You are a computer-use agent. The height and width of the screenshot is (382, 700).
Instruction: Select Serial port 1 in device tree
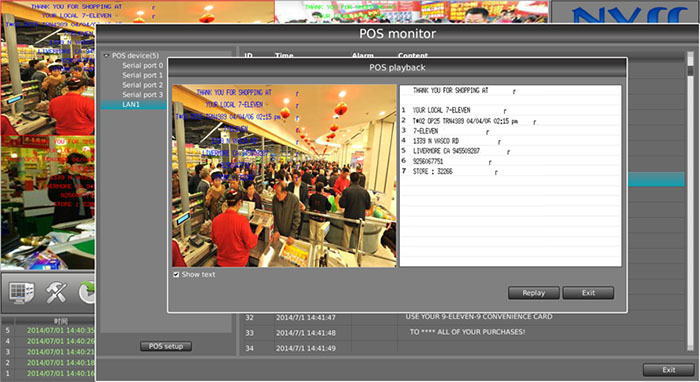point(142,75)
